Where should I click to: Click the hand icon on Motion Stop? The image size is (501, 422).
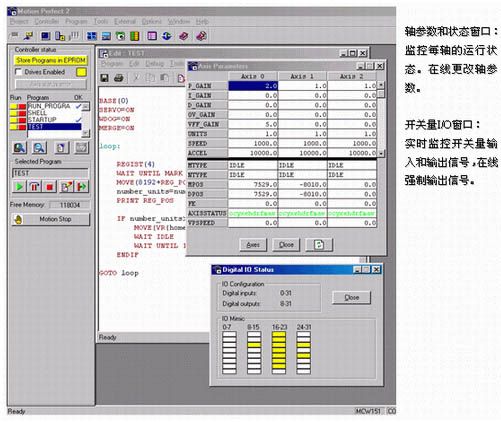coord(18,219)
